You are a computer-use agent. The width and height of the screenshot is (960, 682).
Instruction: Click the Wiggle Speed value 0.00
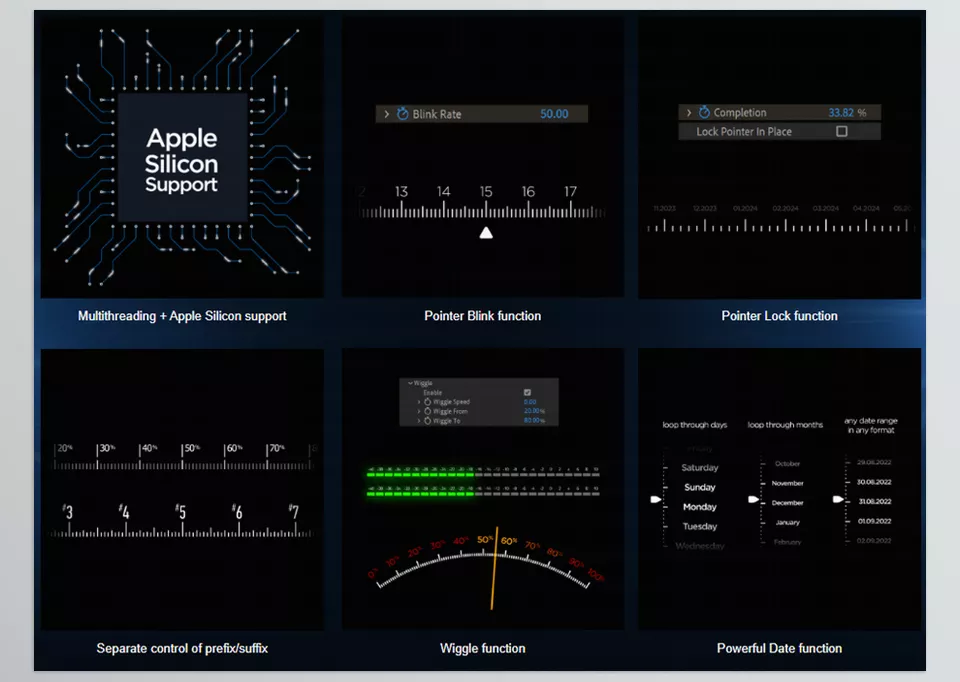point(530,402)
